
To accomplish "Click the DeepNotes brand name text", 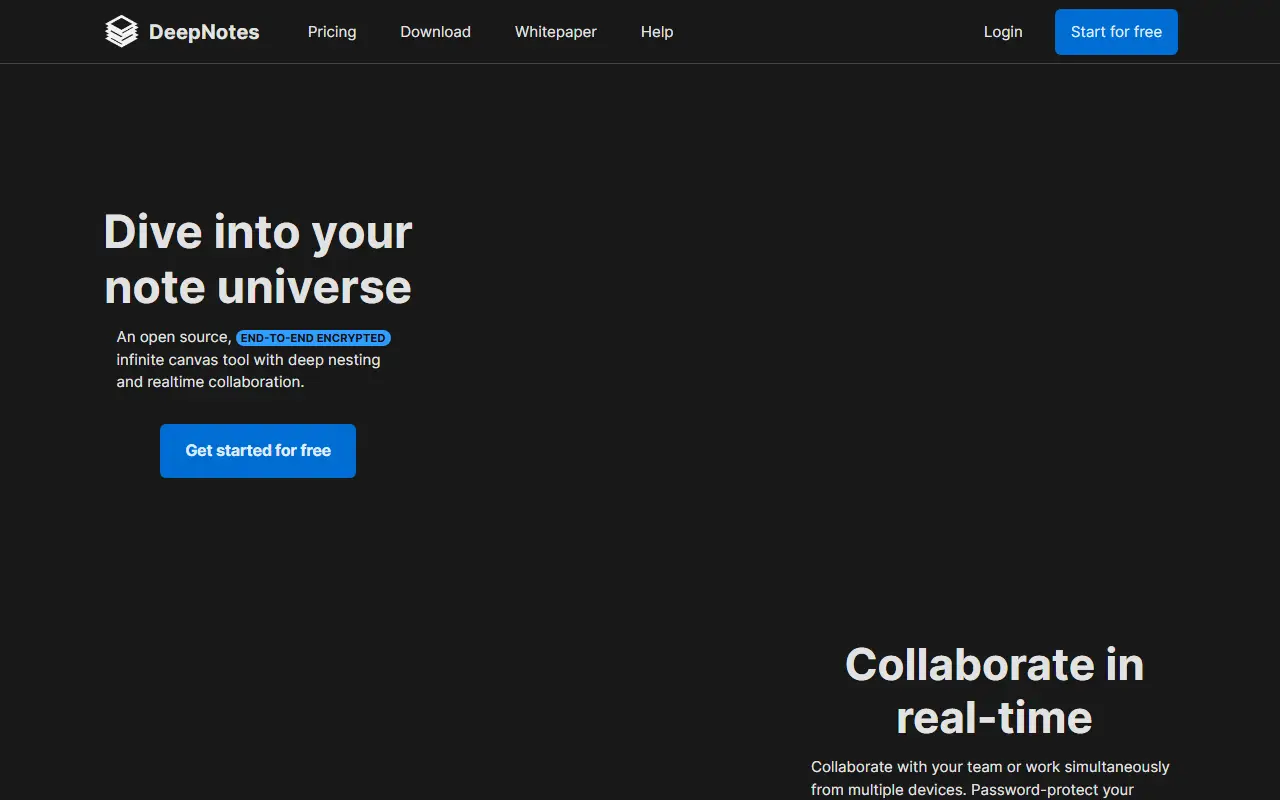I will click(204, 32).
